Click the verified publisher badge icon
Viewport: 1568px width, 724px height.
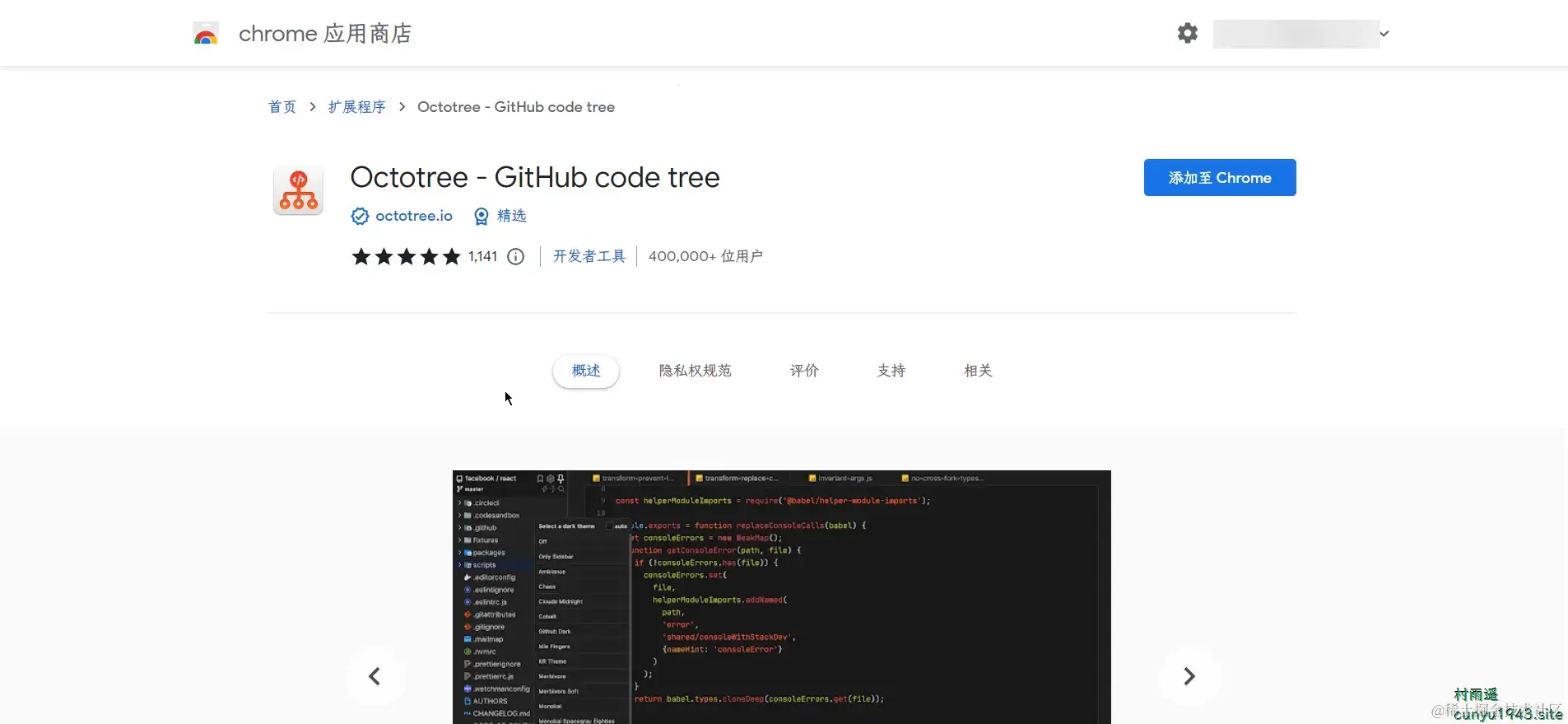coord(360,216)
